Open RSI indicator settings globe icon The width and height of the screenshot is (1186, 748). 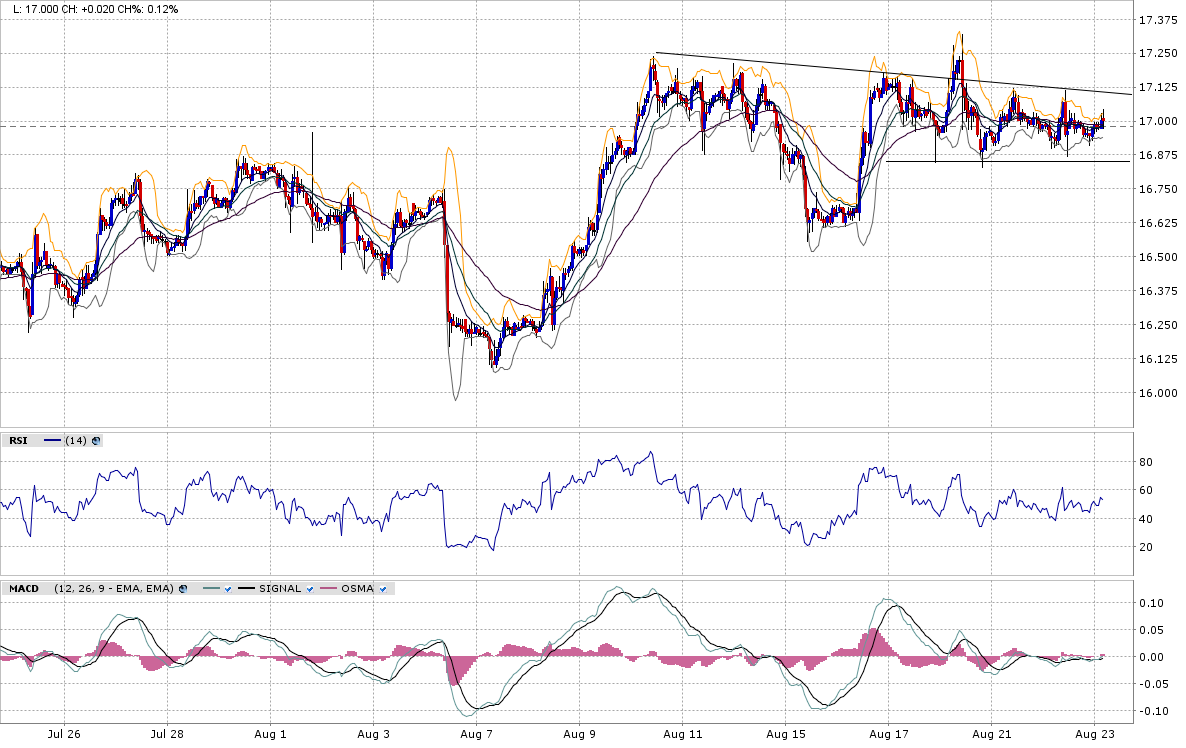point(96,440)
